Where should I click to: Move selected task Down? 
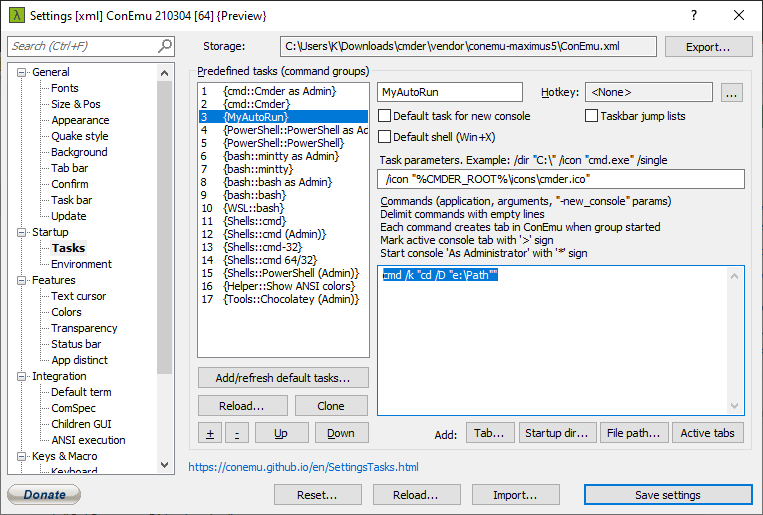point(341,433)
